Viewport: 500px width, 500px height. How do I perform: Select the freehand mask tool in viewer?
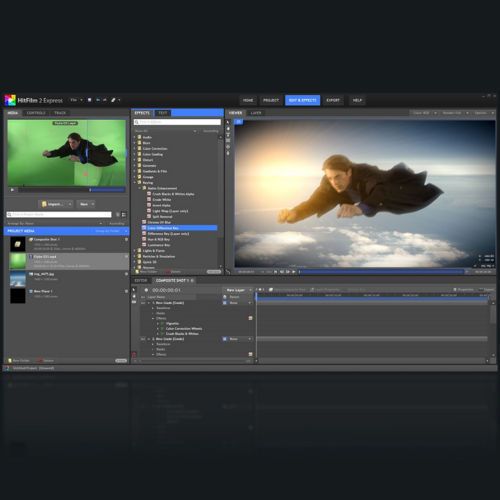(228, 153)
